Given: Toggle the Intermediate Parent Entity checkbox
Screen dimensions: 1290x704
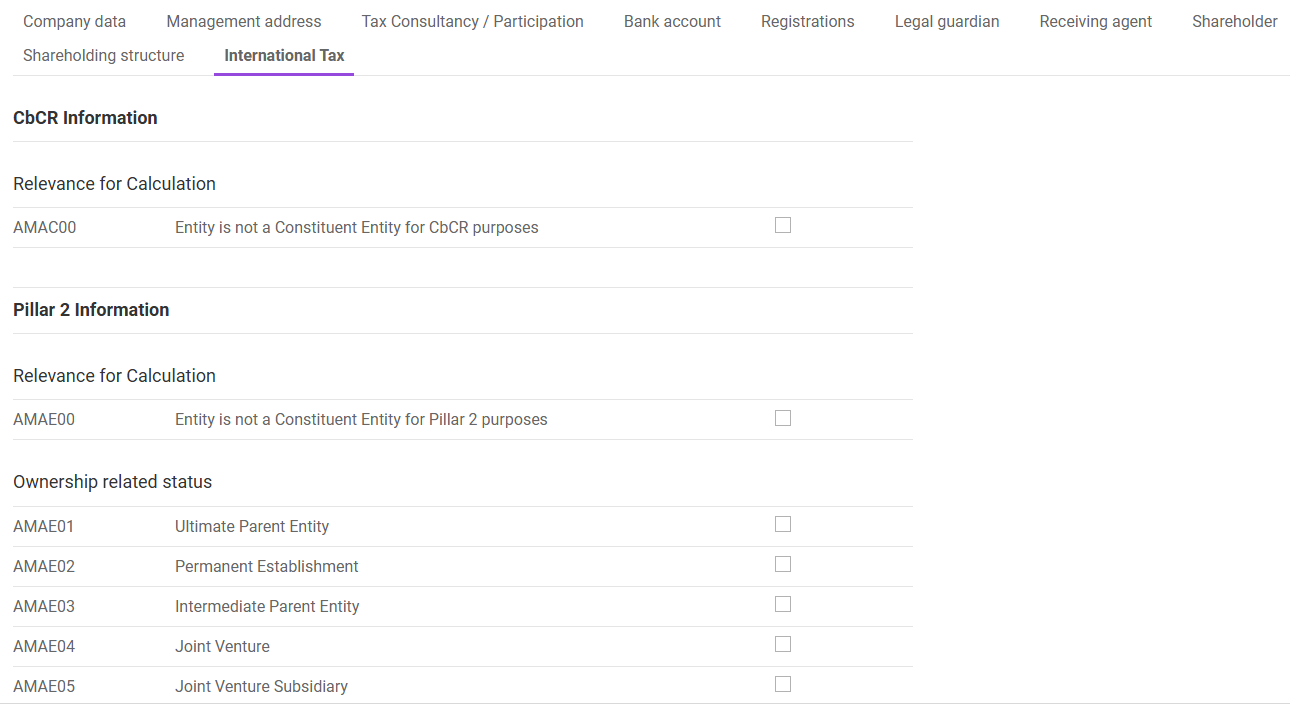Looking at the screenshot, I should click(783, 604).
